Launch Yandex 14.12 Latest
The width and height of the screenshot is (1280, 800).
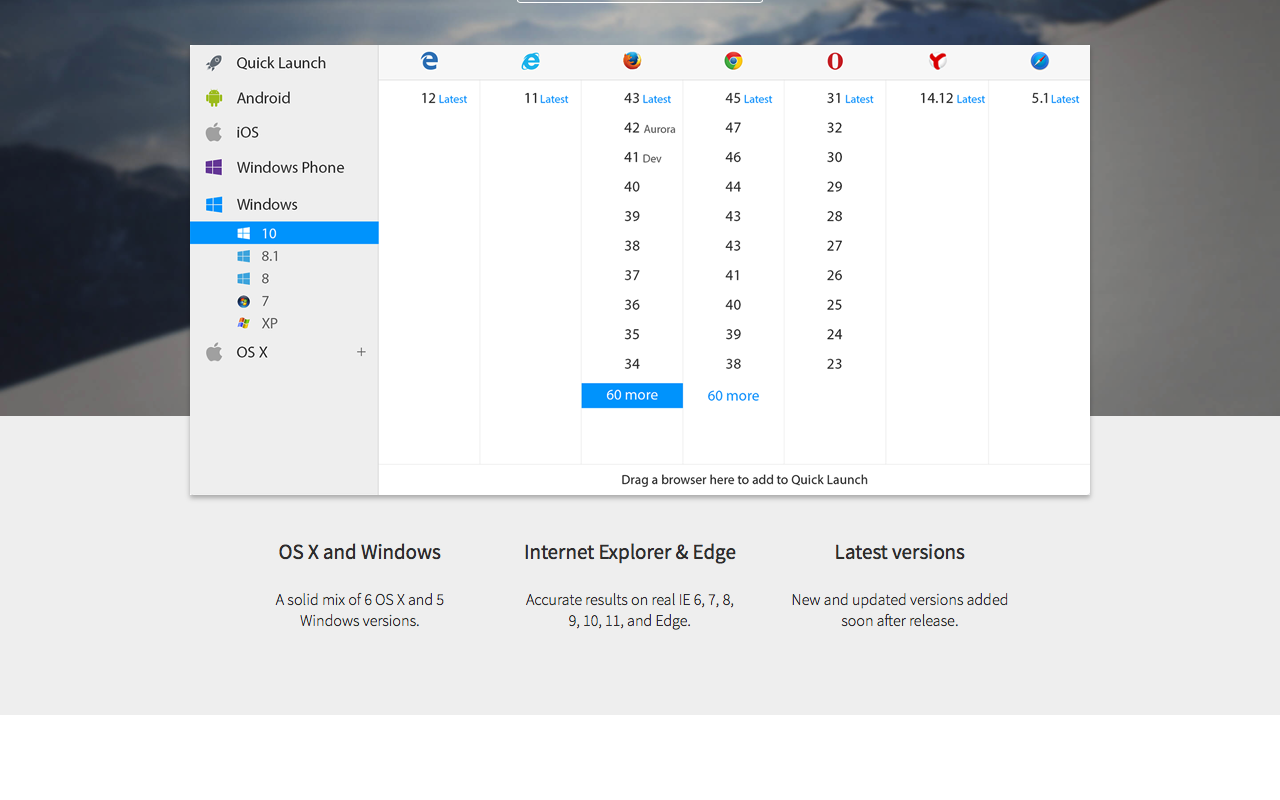pos(952,98)
